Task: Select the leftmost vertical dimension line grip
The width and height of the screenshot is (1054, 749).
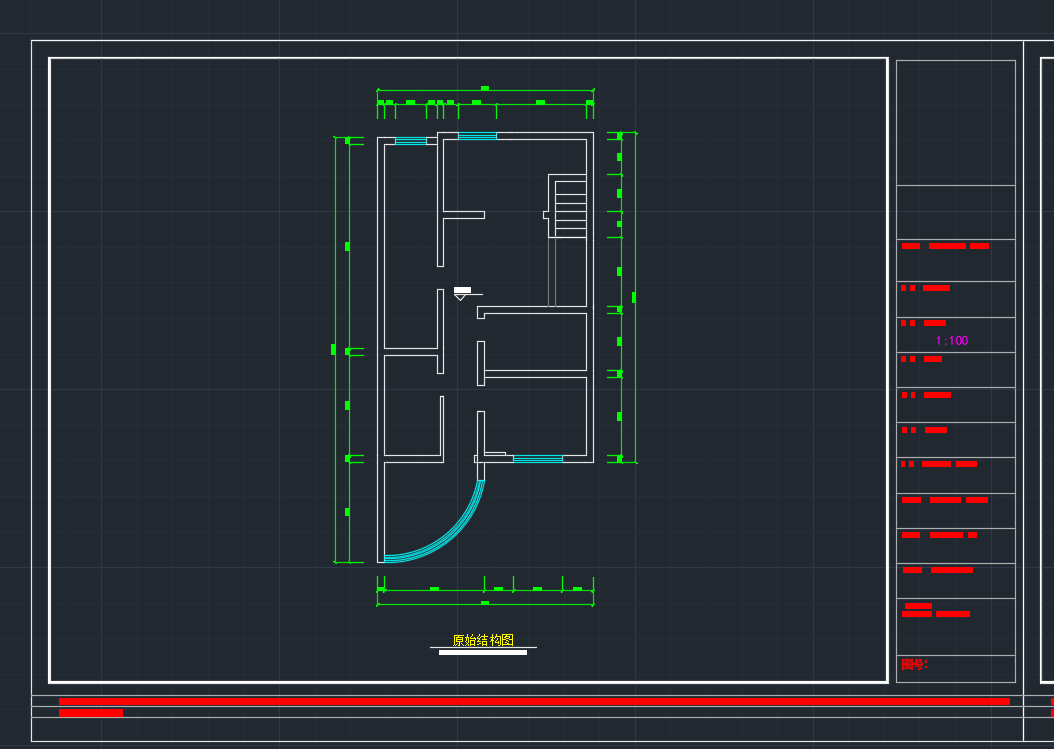Action: click(334, 349)
